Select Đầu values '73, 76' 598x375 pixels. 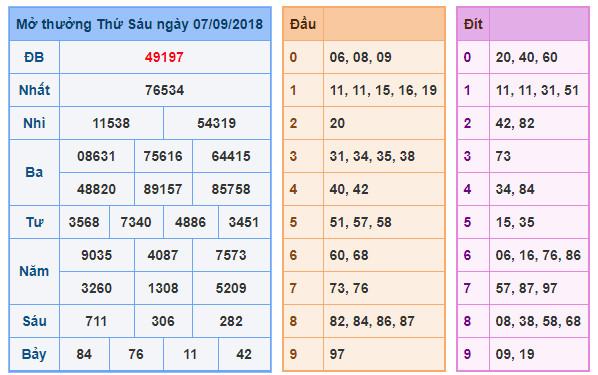pos(349,288)
